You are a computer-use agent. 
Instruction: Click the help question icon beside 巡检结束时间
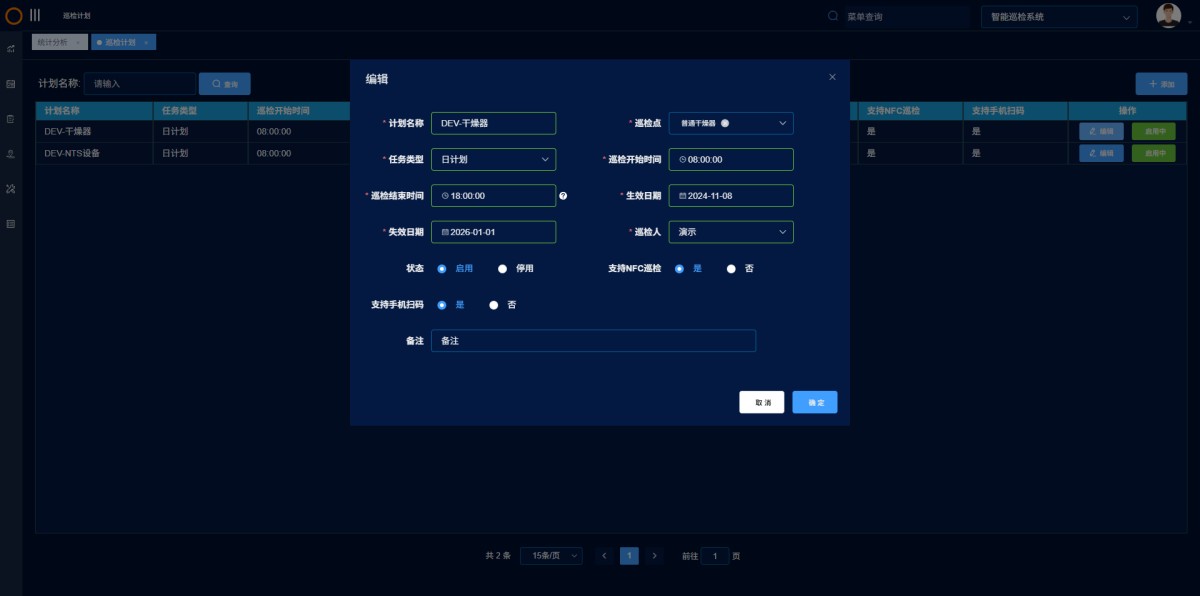click(563, 195)
